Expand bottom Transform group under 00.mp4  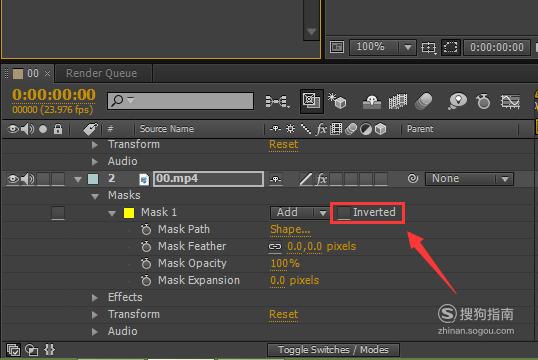[x=95, y=315]
